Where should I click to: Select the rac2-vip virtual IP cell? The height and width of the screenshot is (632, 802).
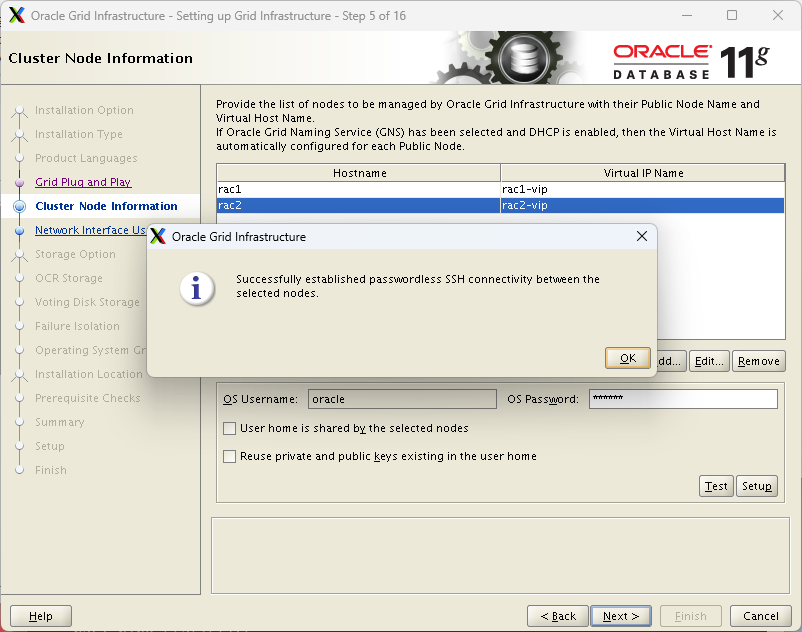click(642, 205)
